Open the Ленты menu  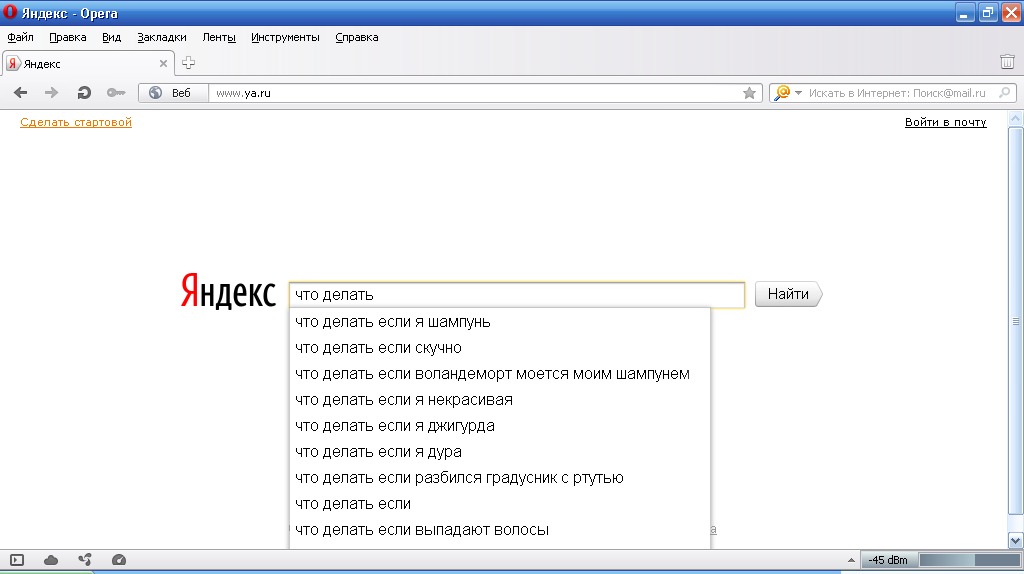tap(219, 37)
